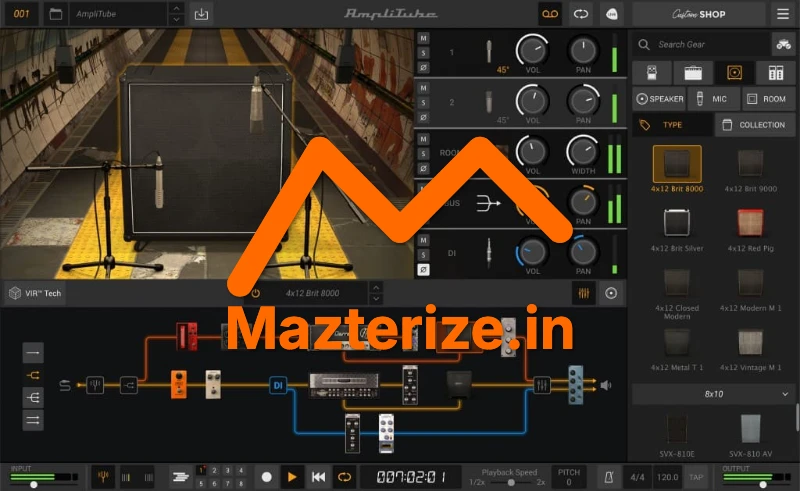Adjust the Playback Speed slider

coord(509,482)
